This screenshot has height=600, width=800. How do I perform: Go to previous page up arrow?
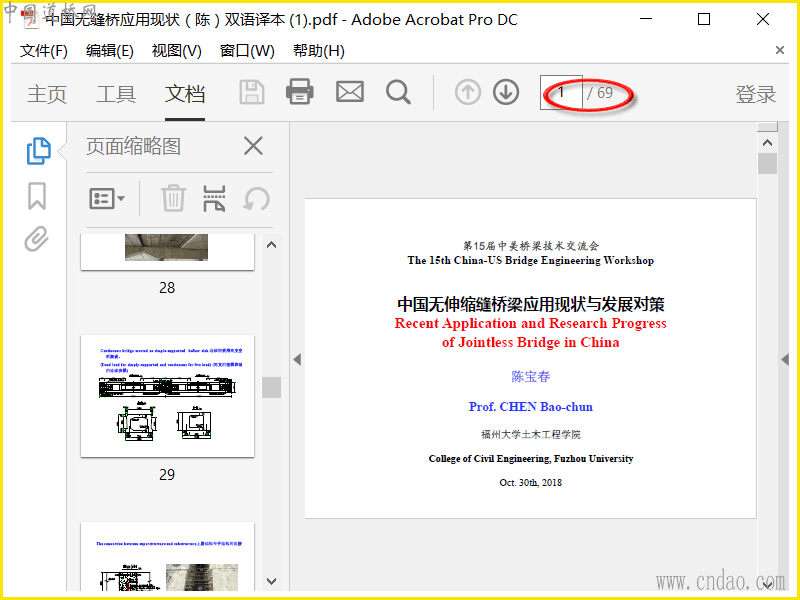pyautogui.click(x=467, y=92)
